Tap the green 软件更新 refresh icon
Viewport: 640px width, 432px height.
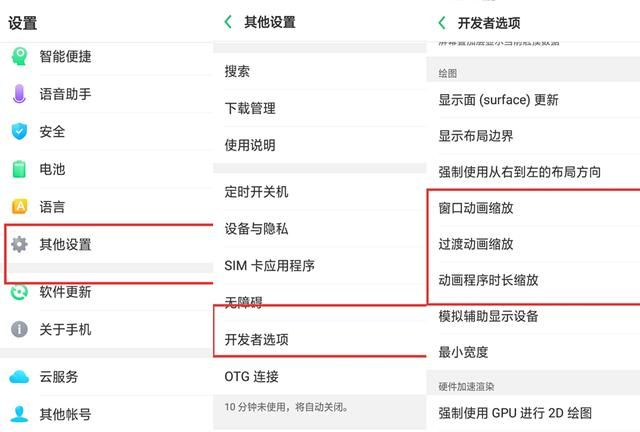tap(19, 292)
